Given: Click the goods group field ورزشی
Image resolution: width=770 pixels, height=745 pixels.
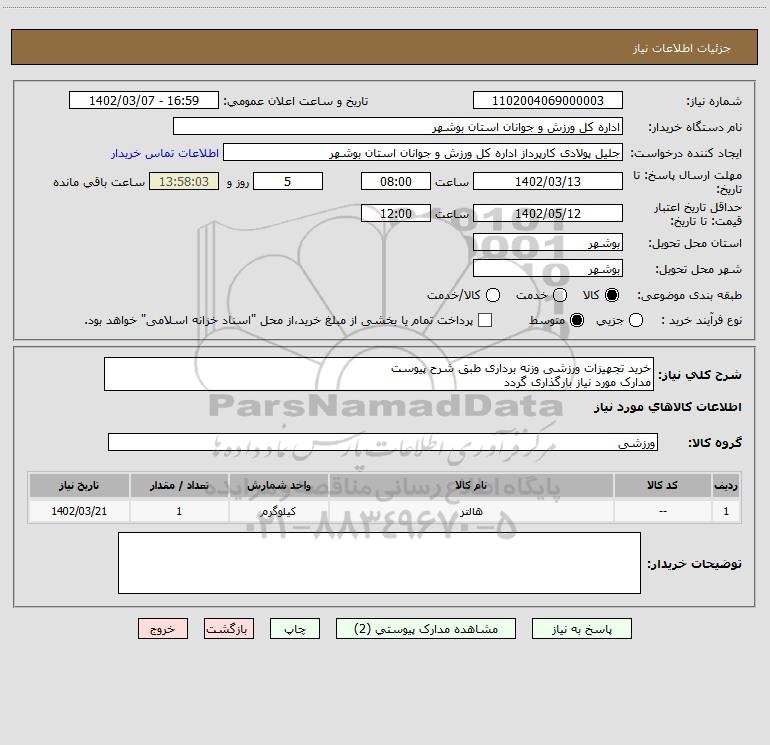Looking at the screenshot, I should click(383, 442).
